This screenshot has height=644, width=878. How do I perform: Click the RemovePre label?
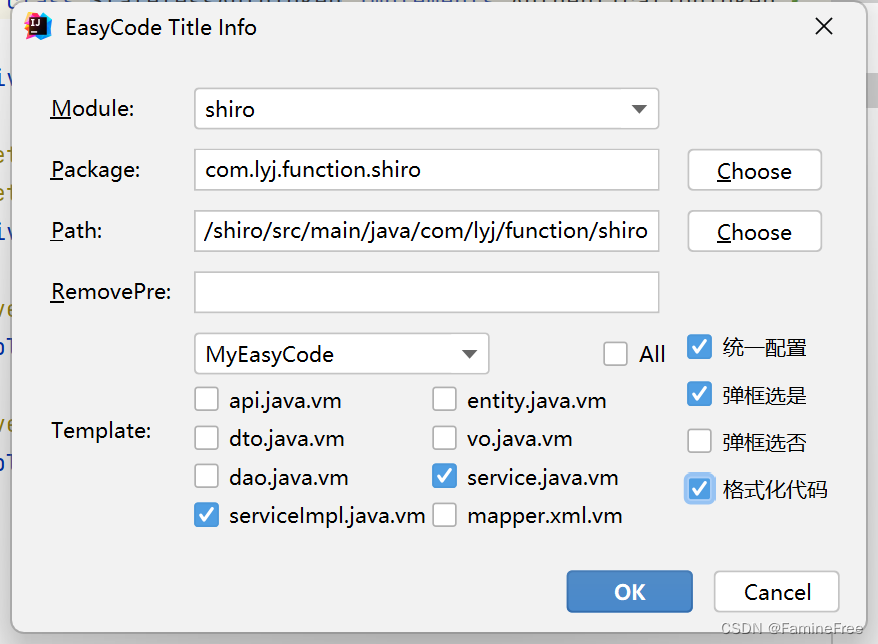(x=111, y=292)
